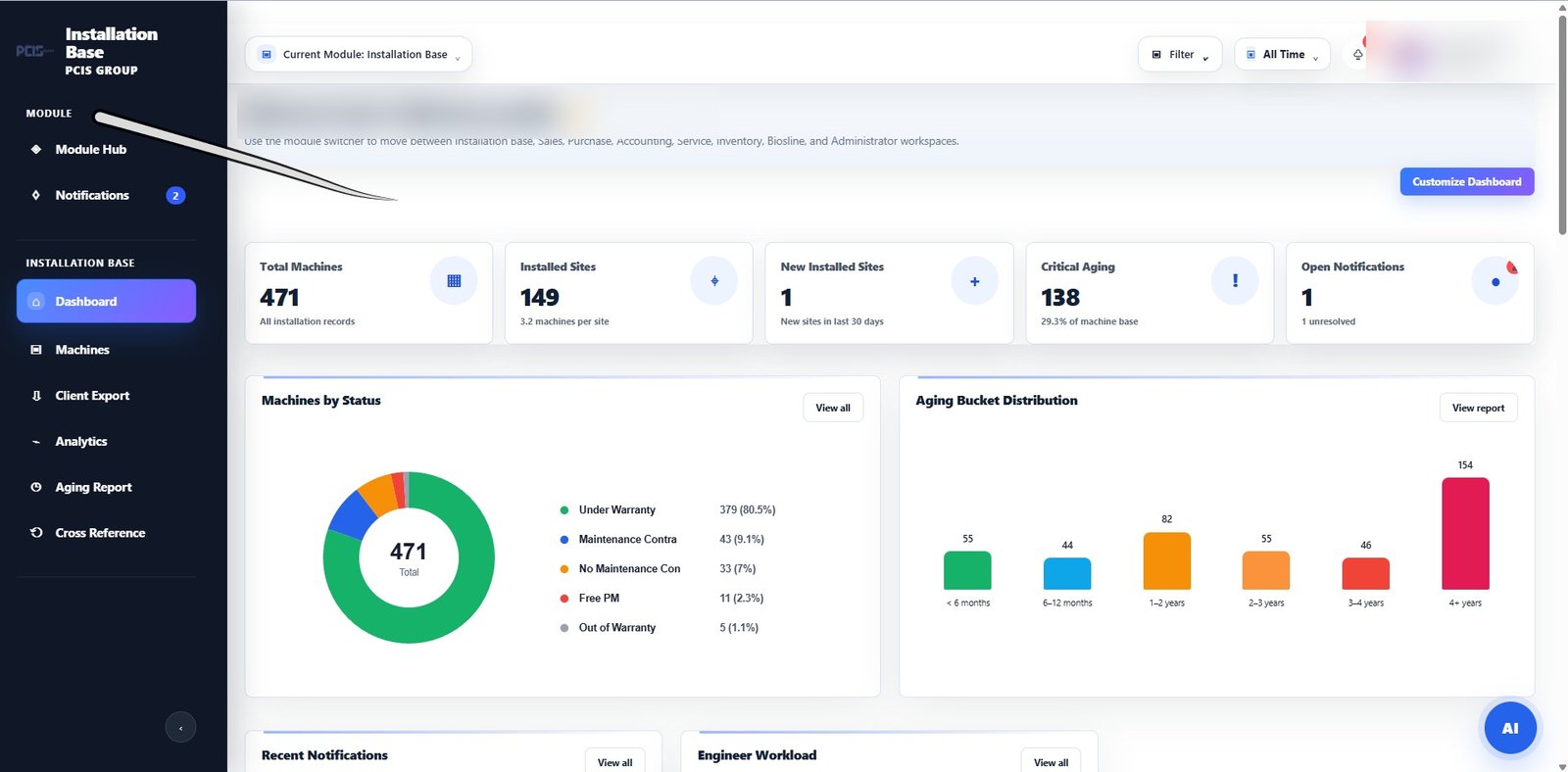Screen dimensions: 1568x772
Task: Open the AI assistant bubble
Action: click(1509, 728)
